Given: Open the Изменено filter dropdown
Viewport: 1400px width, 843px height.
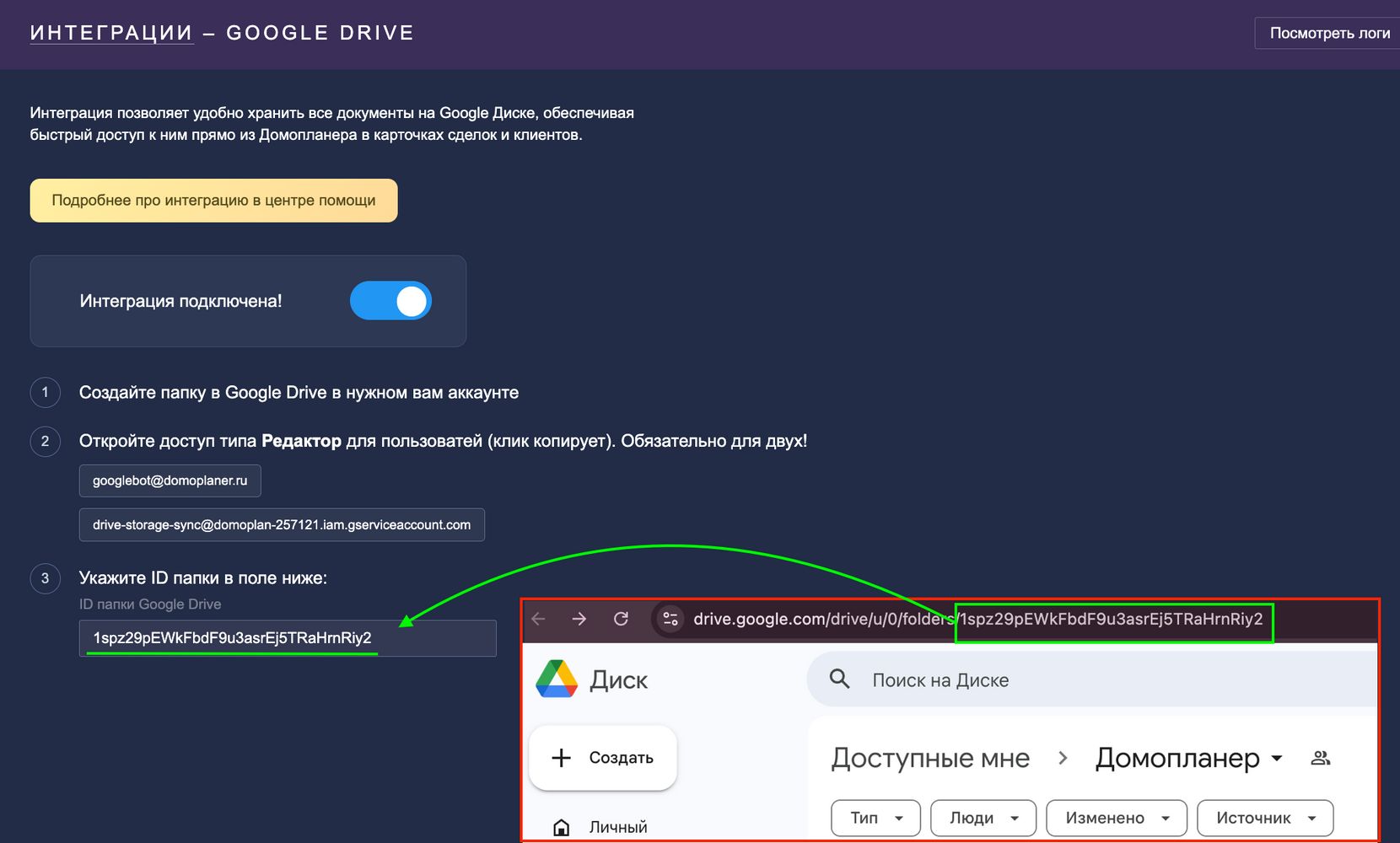Looking at the screenshot, I should (x=1117, y=818).
